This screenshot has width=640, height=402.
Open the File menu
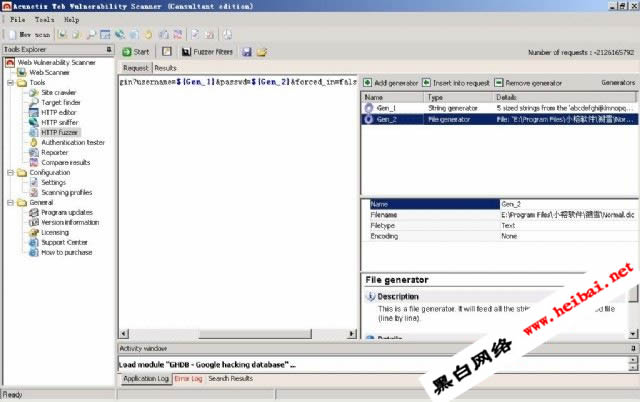tap(18, 20)
